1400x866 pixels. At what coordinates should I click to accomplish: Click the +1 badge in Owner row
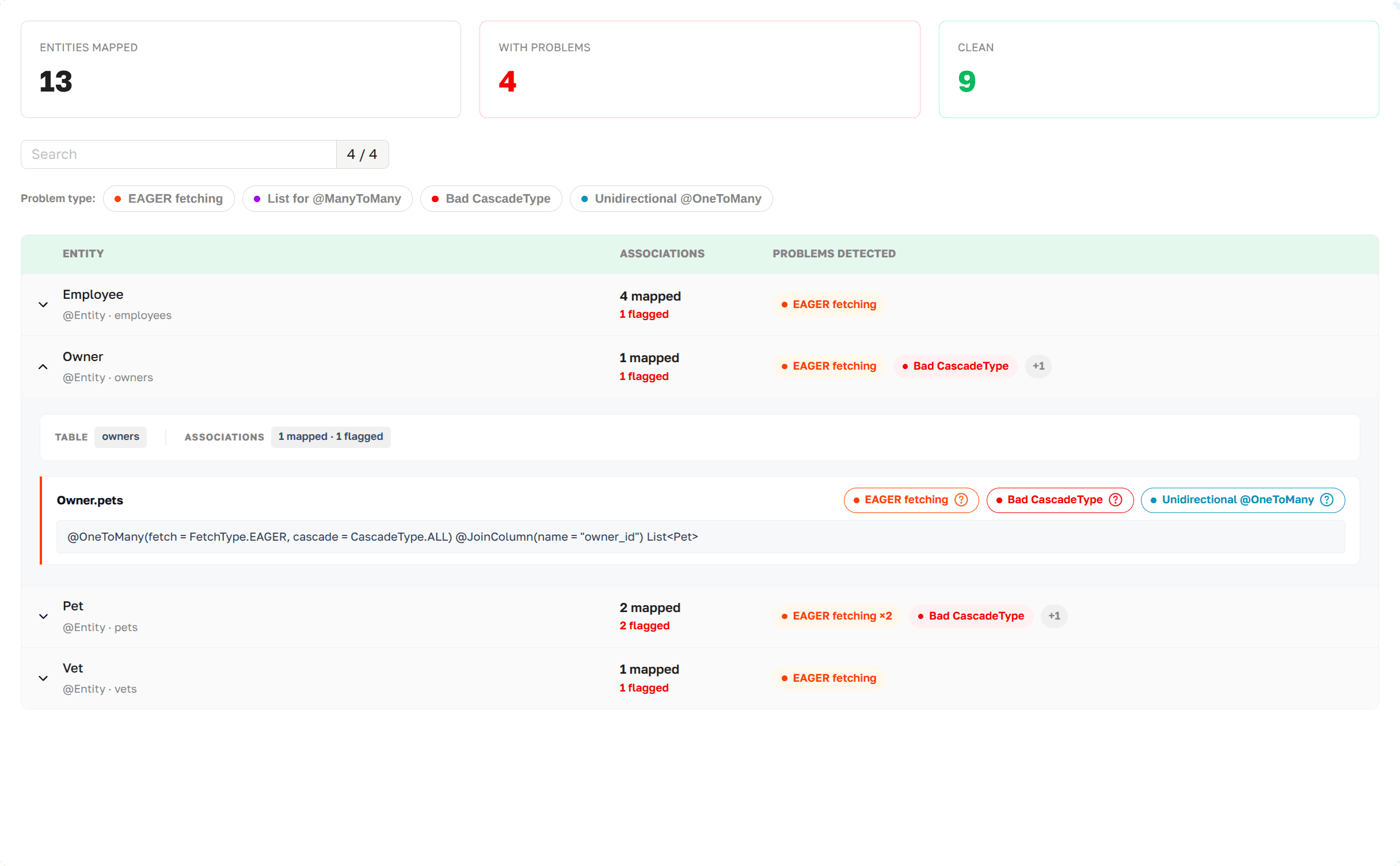[x=1038, y=366]
